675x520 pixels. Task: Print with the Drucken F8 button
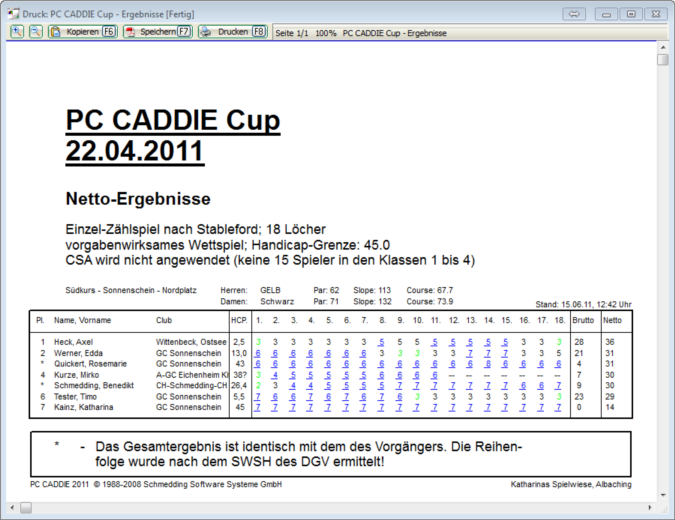click(x=233, y=32)
